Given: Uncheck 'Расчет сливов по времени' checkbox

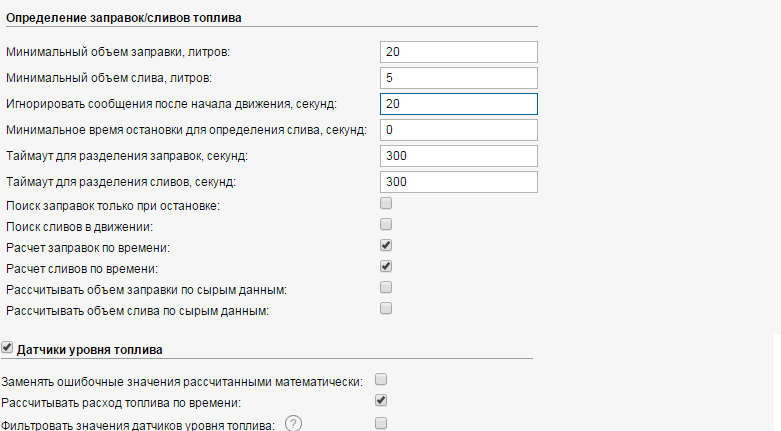Looking at the screenshot, I should (386, 267).
